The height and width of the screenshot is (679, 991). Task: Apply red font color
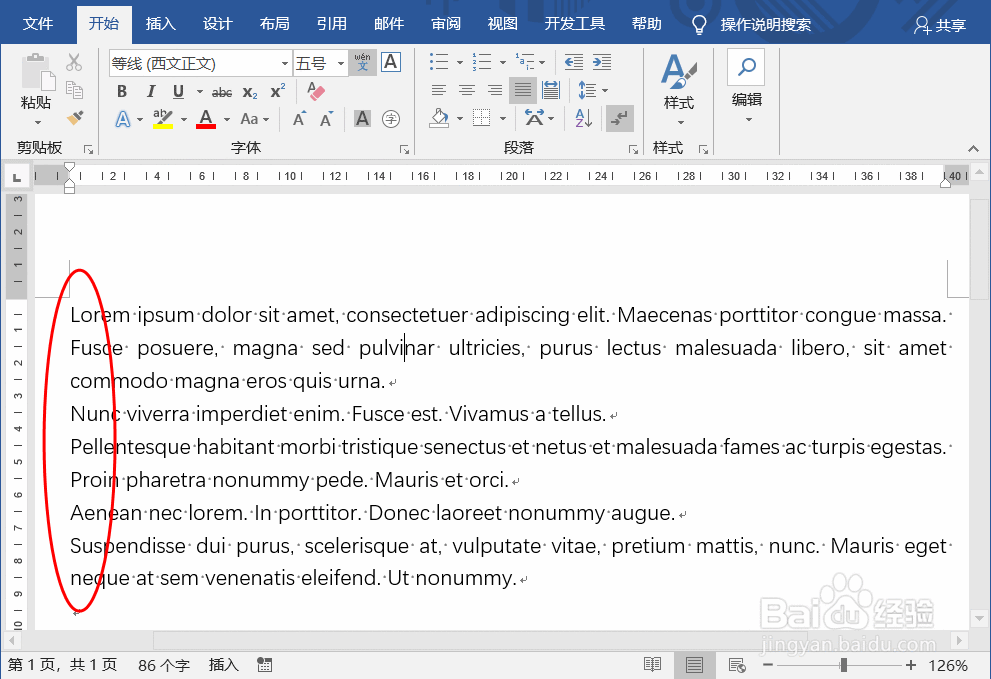coord(205,118)
